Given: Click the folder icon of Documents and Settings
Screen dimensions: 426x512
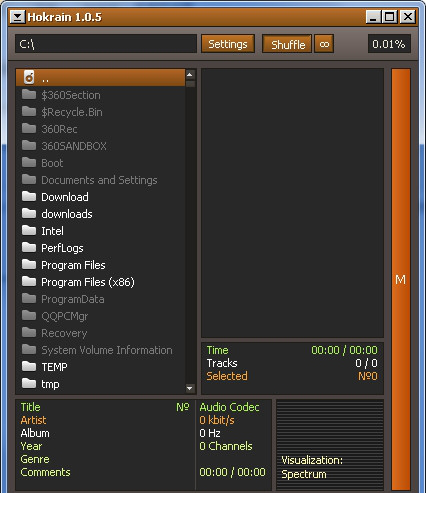Looking at the screenshot, I should [x=29, y=180].
